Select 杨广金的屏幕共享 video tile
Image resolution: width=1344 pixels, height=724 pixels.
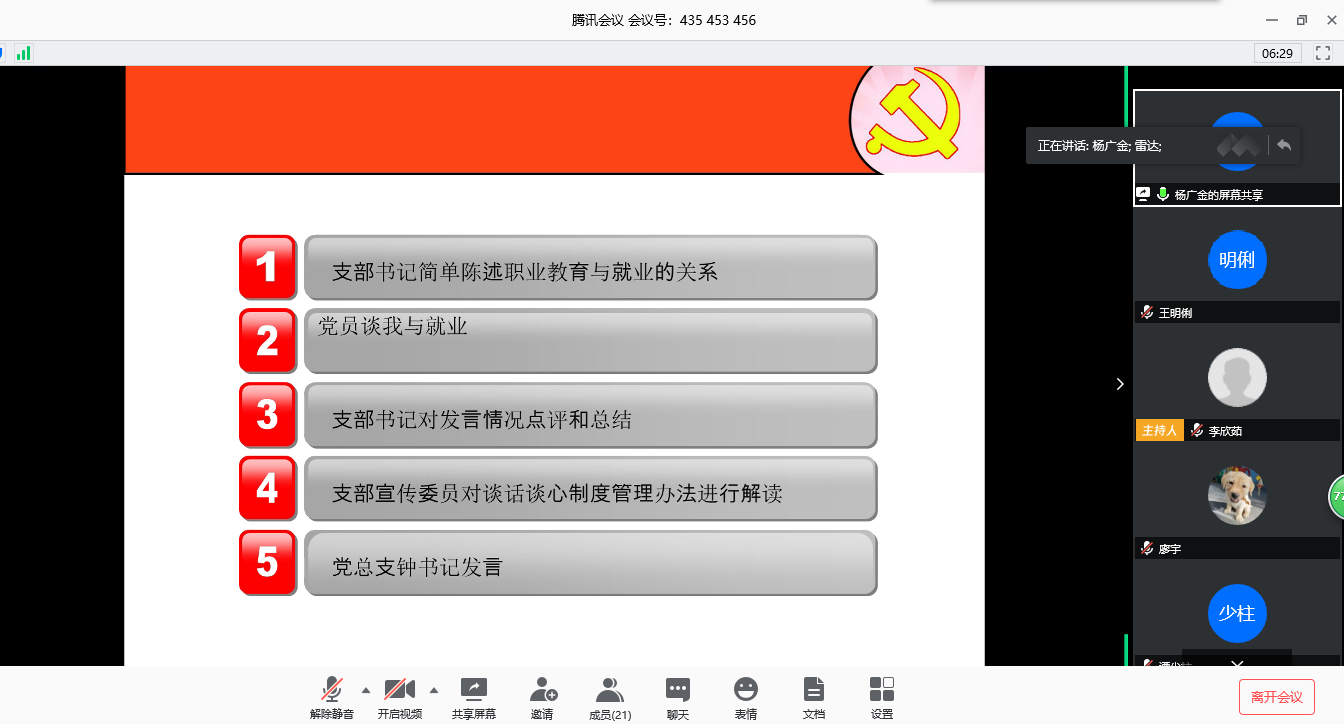pos(1236,148)
